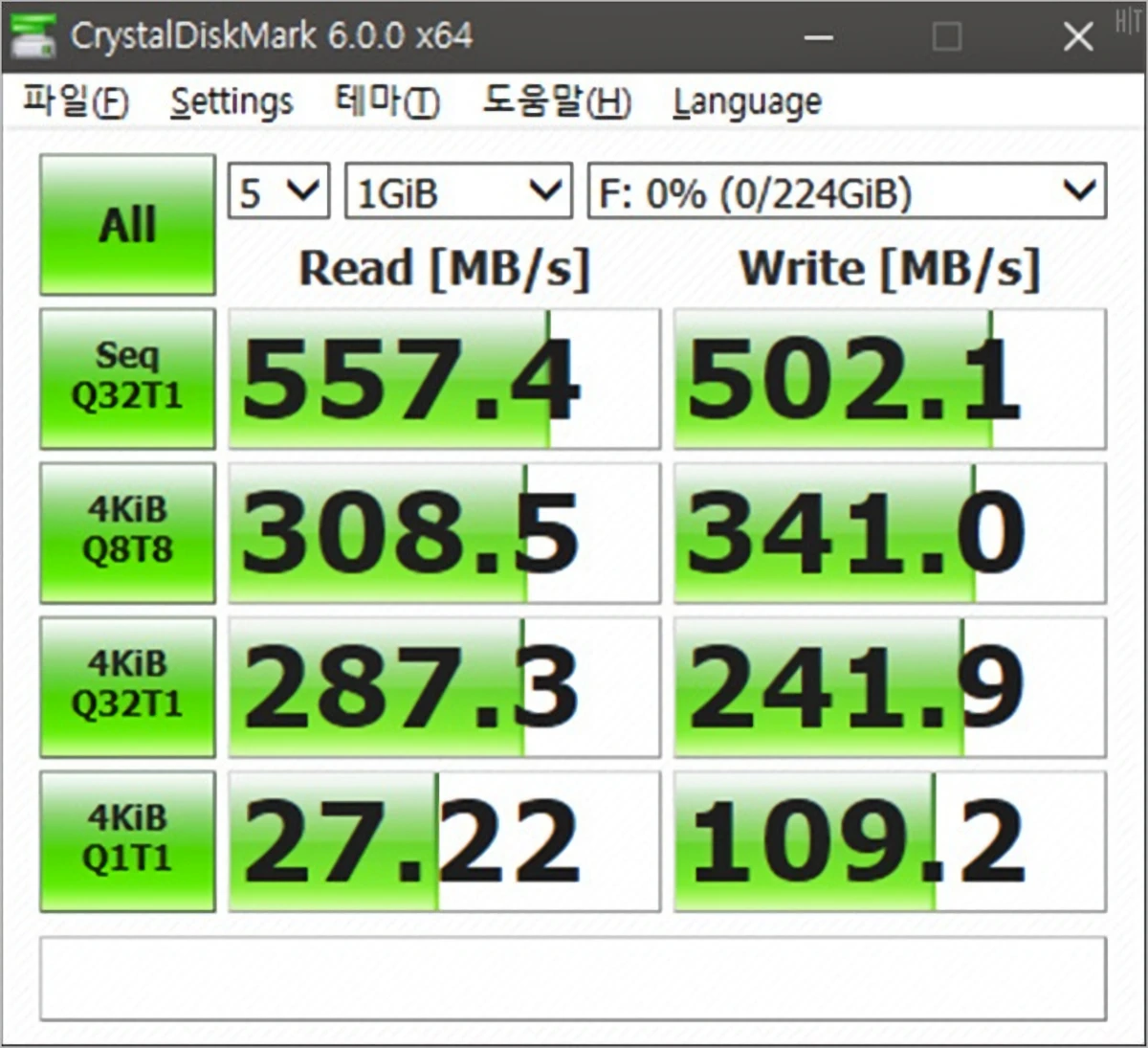This screenshot has height=1048, width=1148.
Task: Minimize the CrystalDiskMark window
Action: (x=818, y=37)
